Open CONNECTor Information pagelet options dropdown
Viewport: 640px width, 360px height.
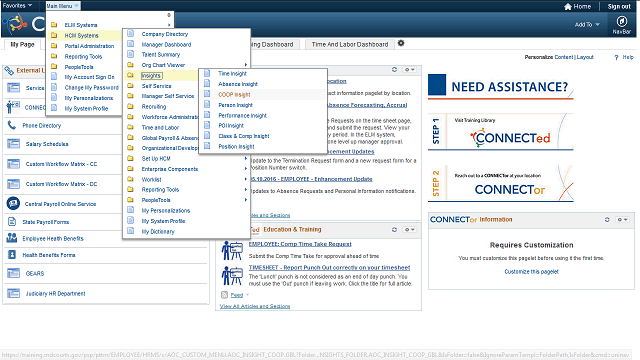(x=622, y=220)
